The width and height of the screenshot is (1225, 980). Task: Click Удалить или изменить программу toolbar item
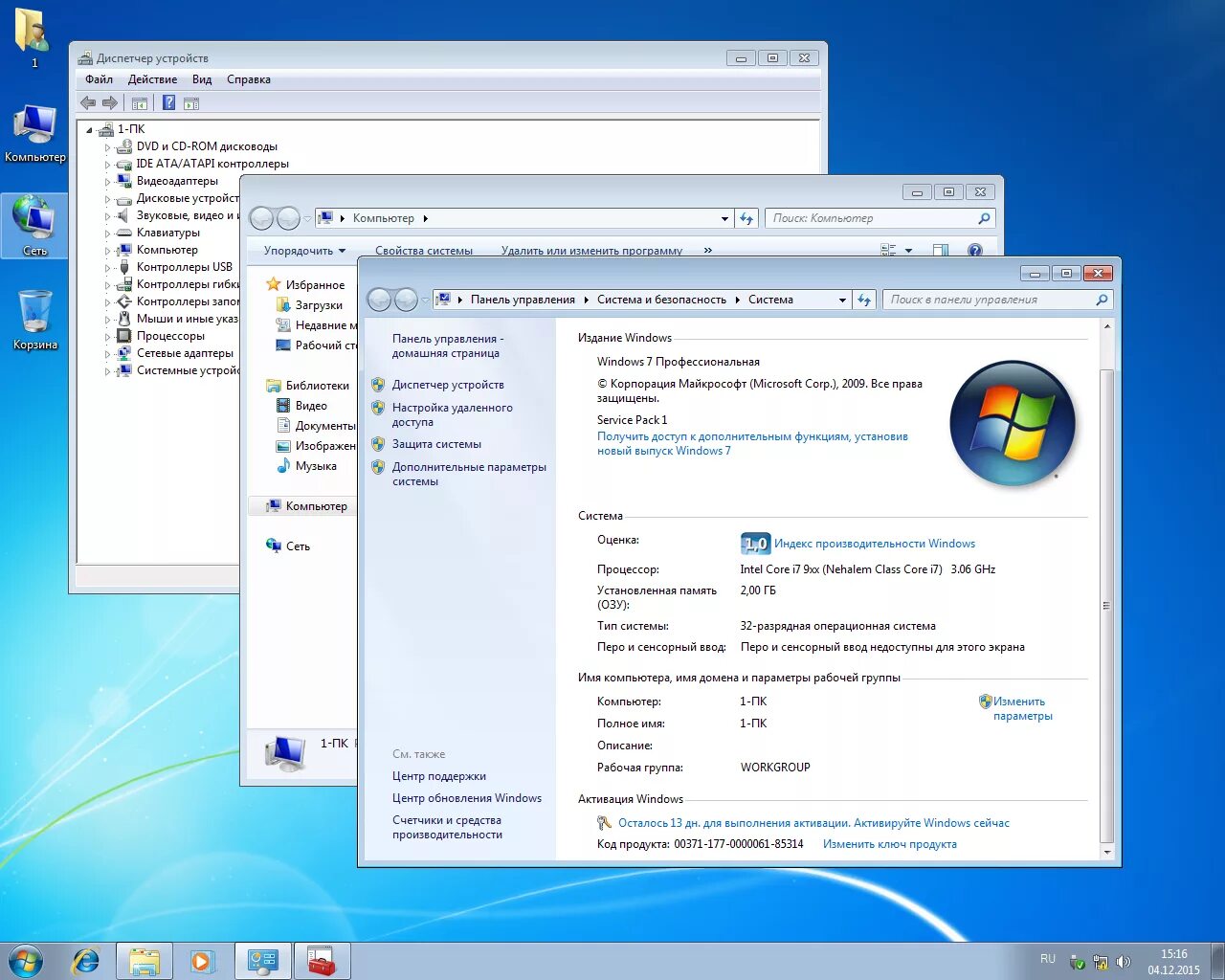tap(591, 251)
